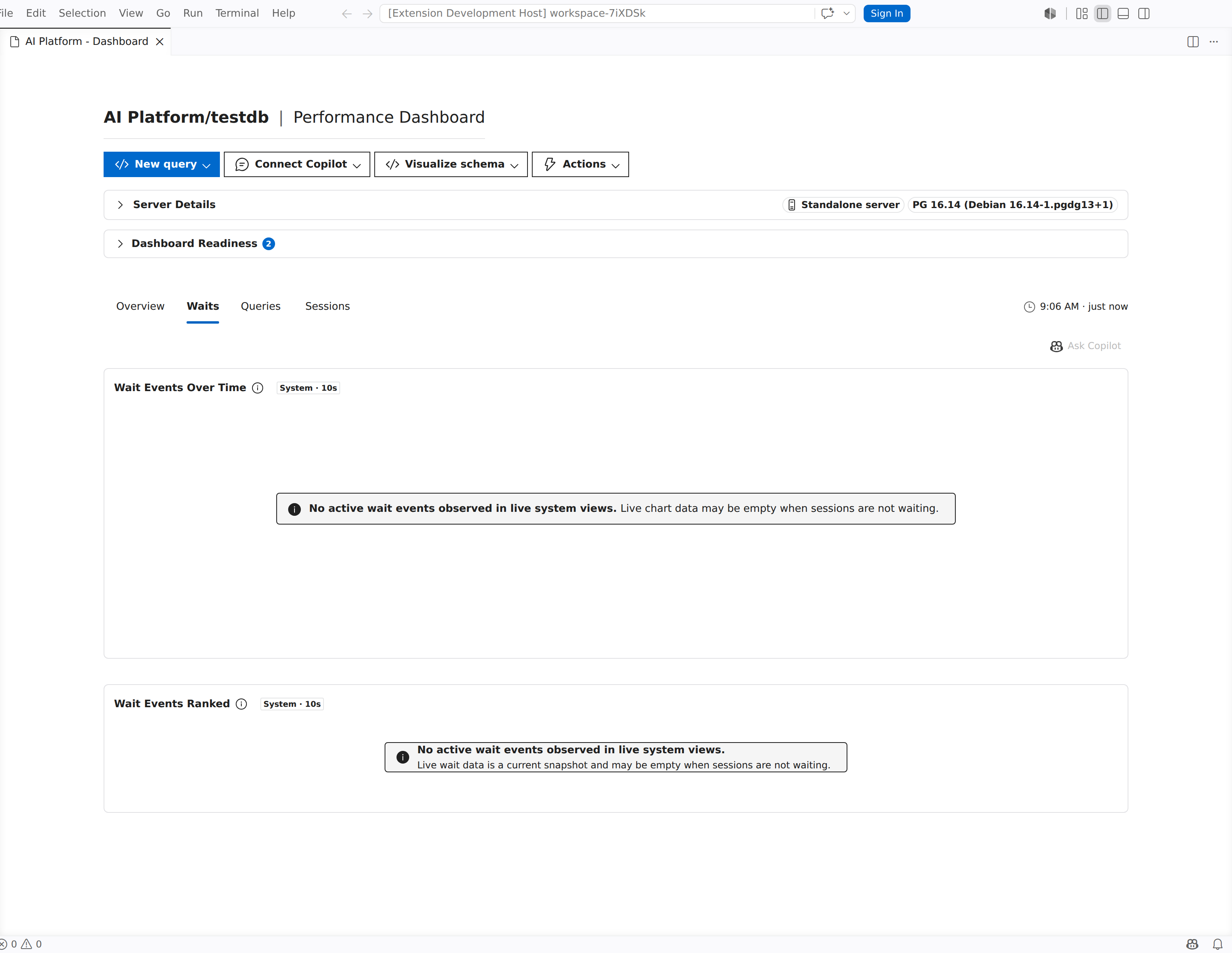Close the AI Platform - Dashboard tab
The height and width of the screenshot is (953, 1232).
click(x=160, y=42)
